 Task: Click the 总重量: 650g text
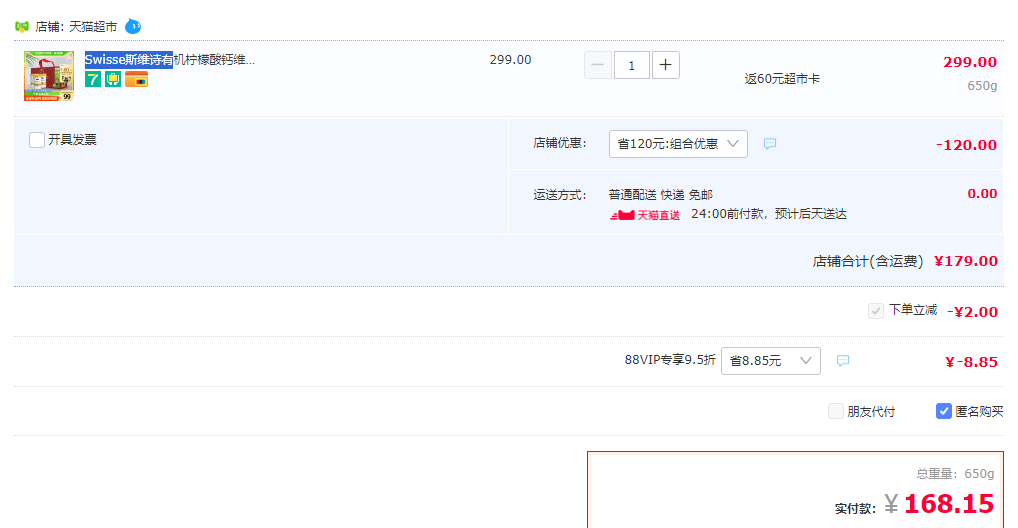955,473
